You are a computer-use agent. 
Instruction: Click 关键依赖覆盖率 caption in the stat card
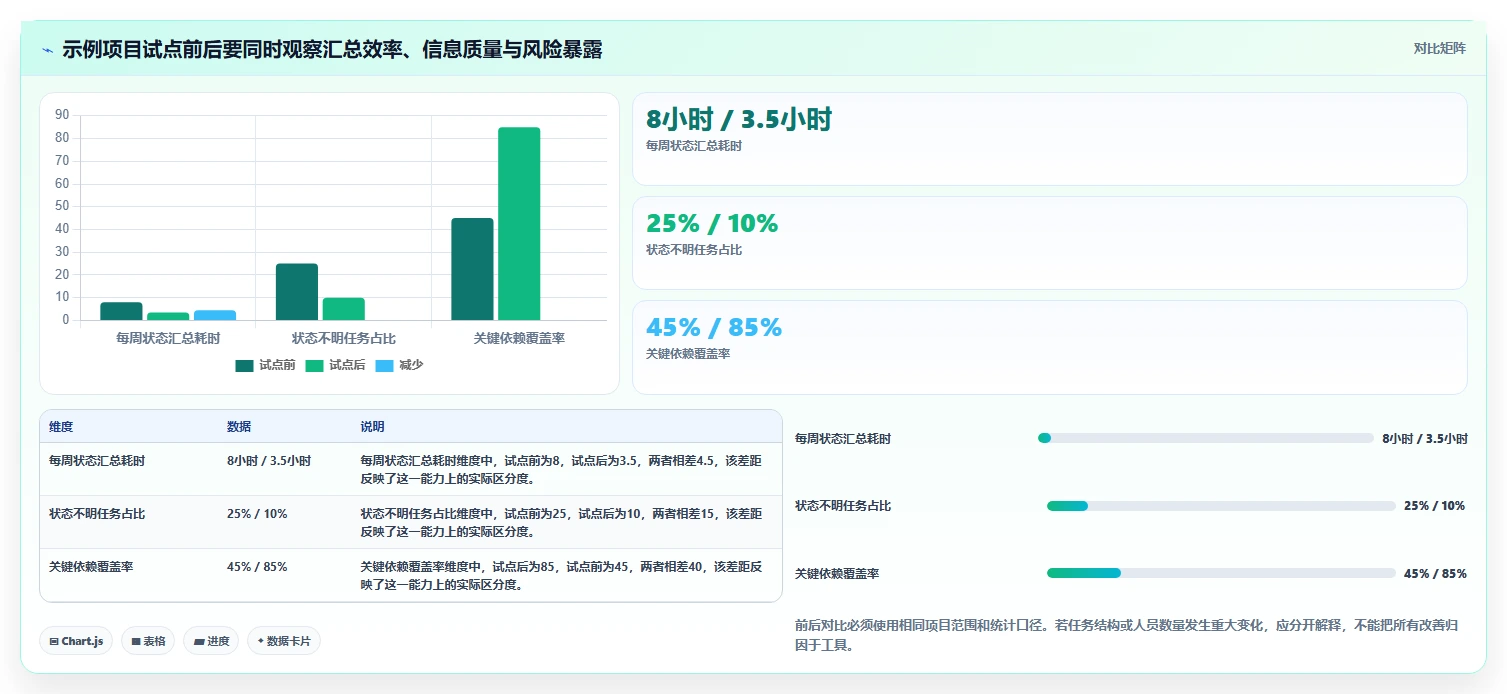pos(688,354)
